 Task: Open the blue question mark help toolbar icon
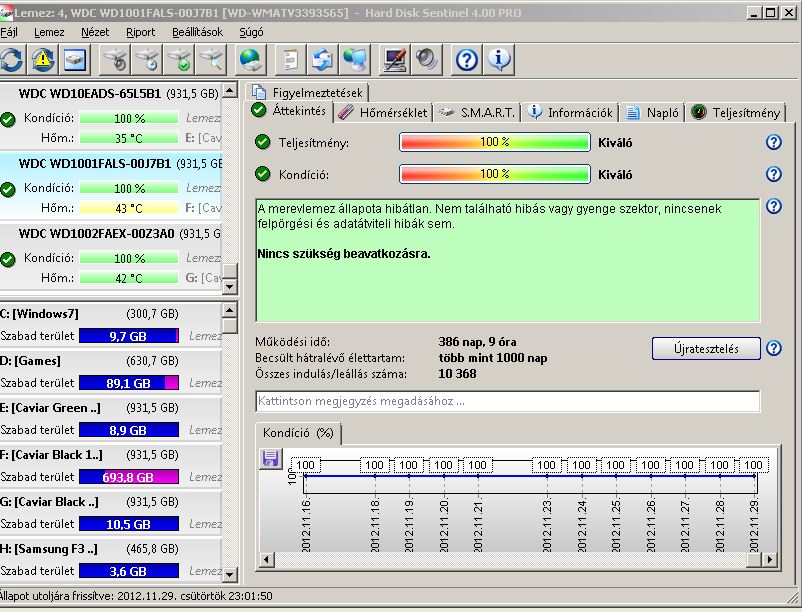click(x=467, y=60)
